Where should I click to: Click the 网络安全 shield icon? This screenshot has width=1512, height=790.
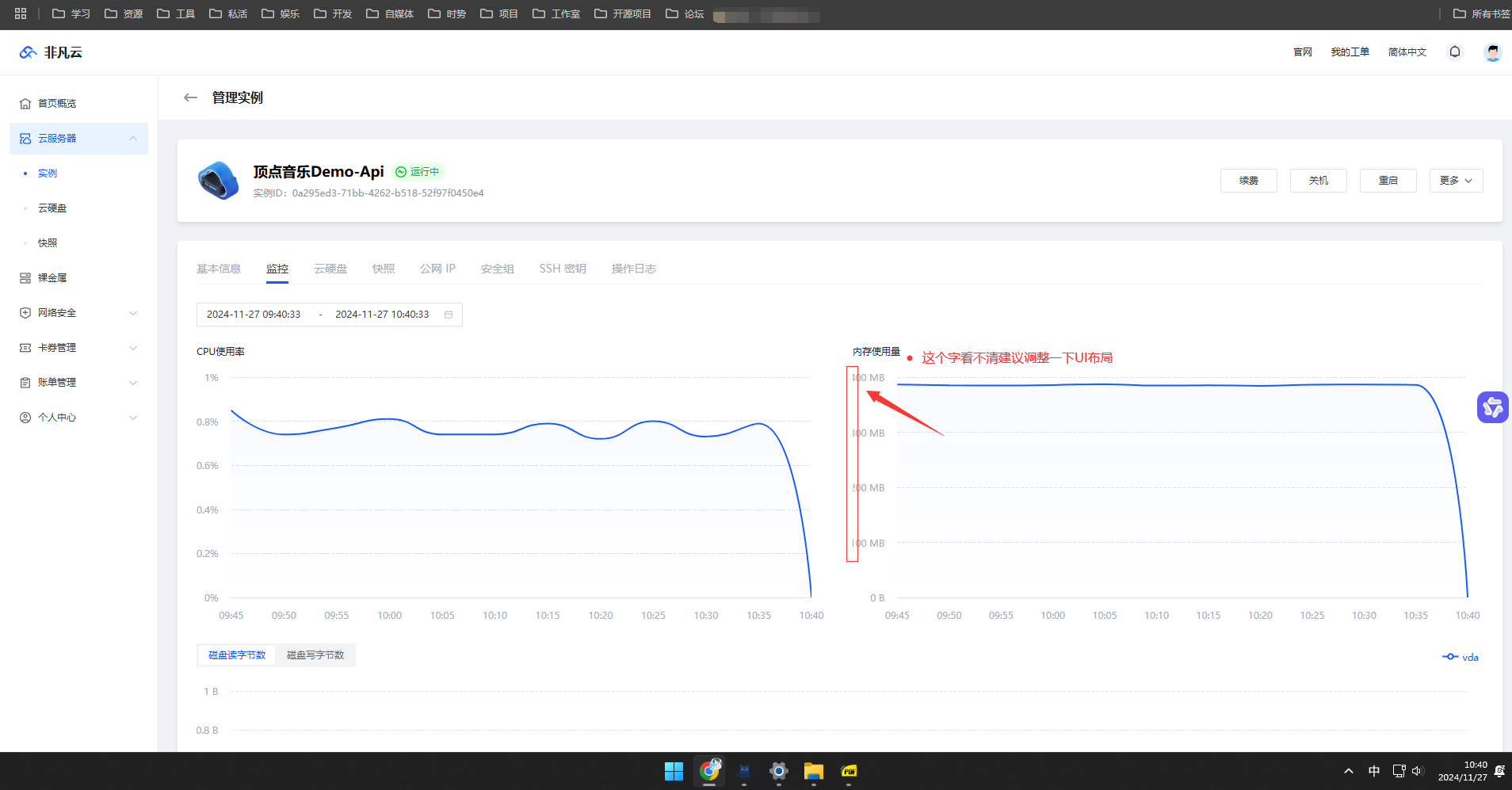[x=25, y=313]
